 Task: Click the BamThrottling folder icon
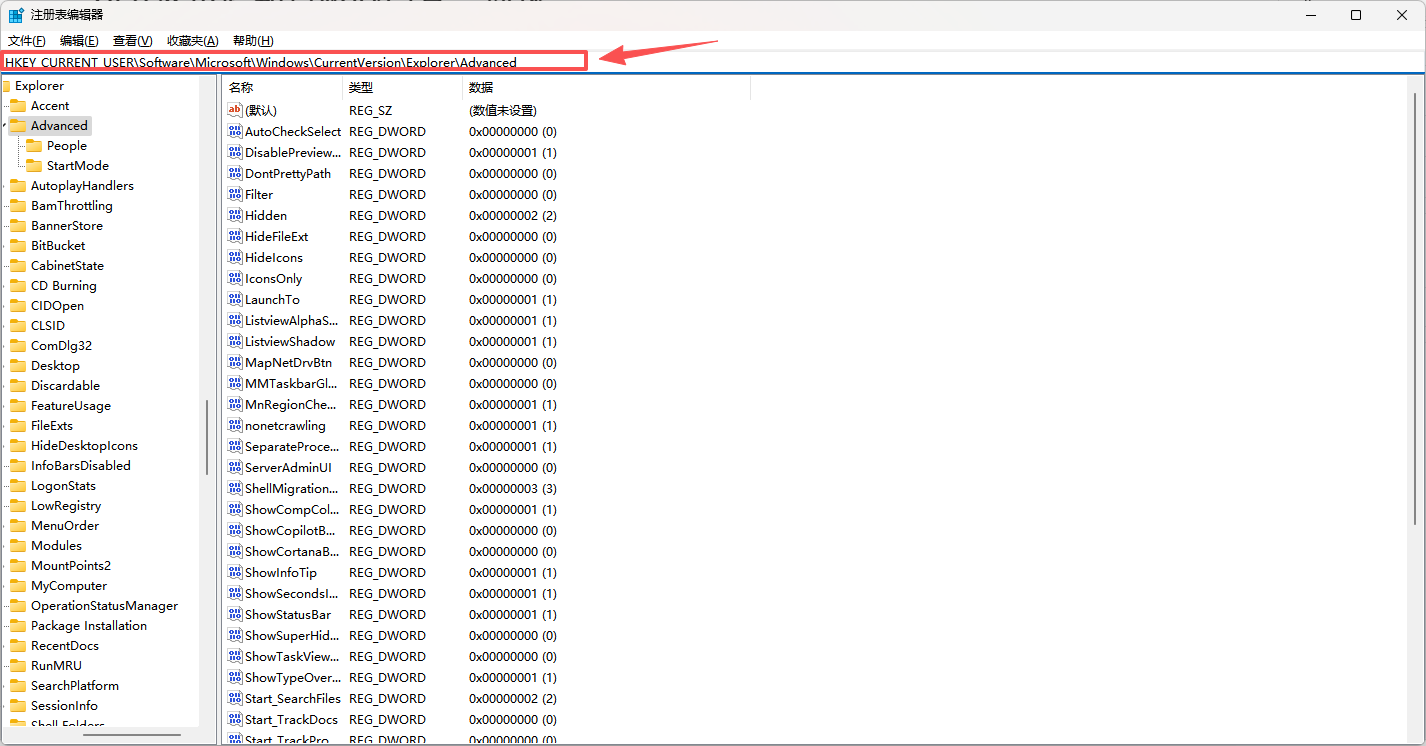[x=18, y=206]
